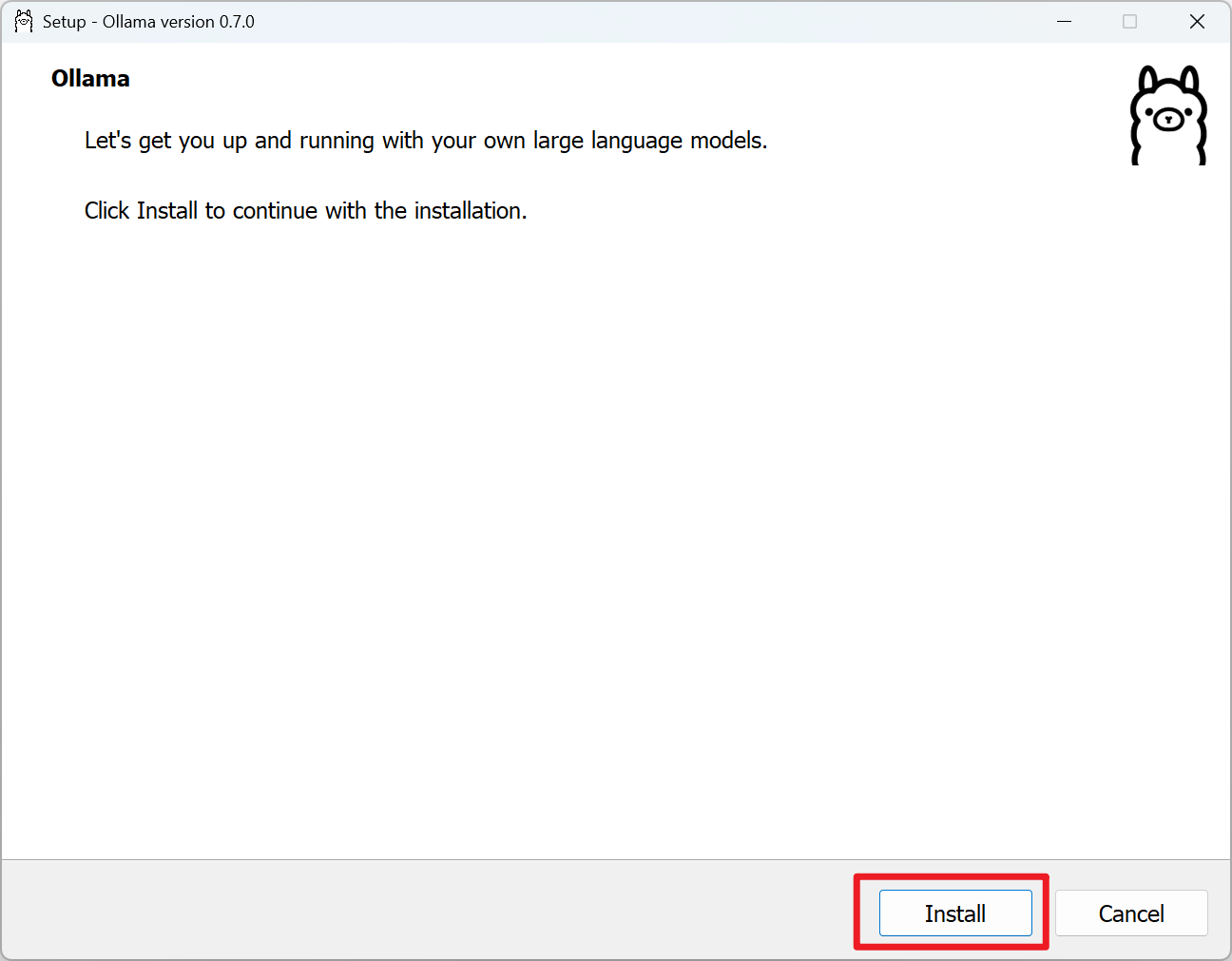Select the version text in title bar
Screen dimensions: 1232x961
[176, 21]
